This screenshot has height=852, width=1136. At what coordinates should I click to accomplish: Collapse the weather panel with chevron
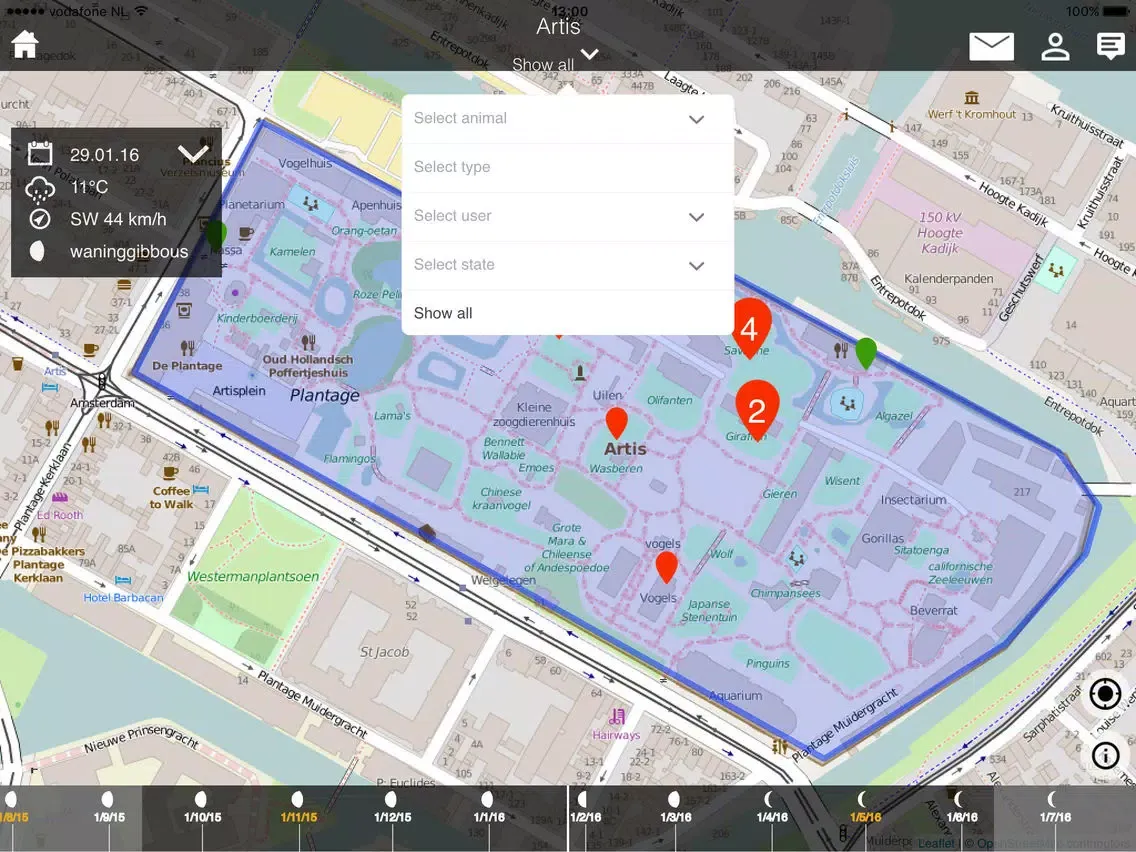tap(193, 154)
